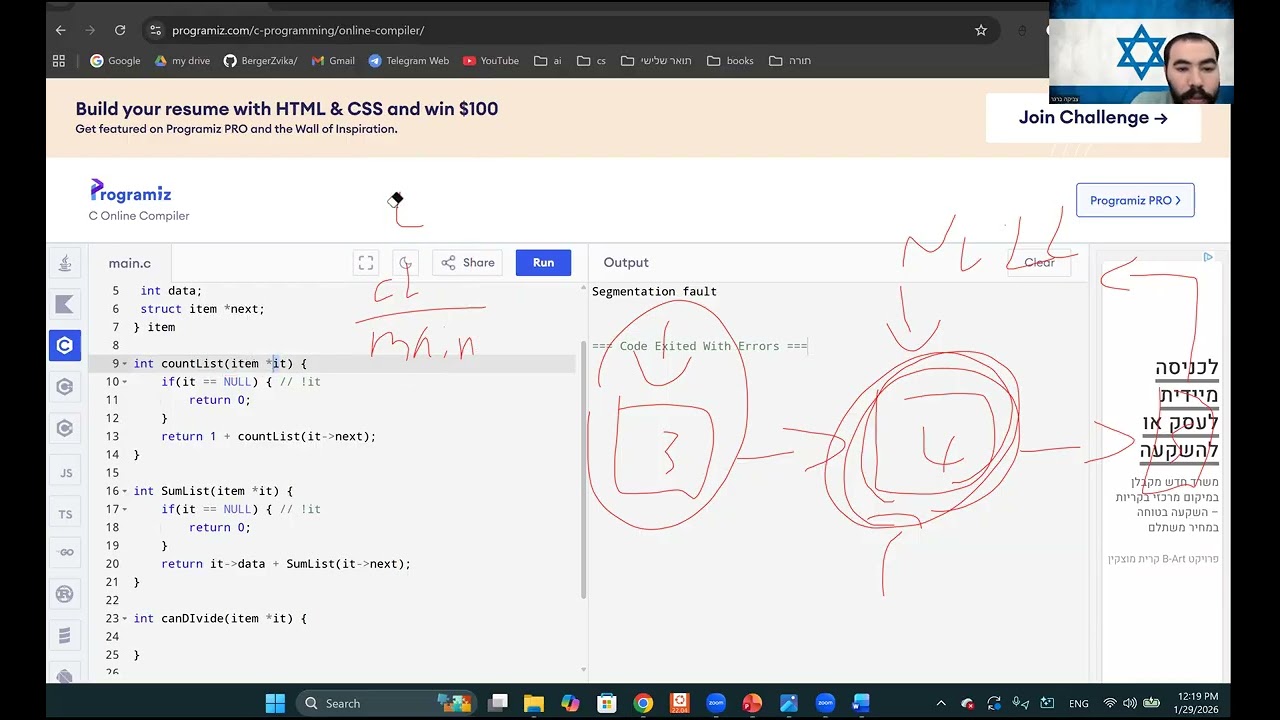Click line 13 countList return statement
1280x720 pixels.
[268, 437]
